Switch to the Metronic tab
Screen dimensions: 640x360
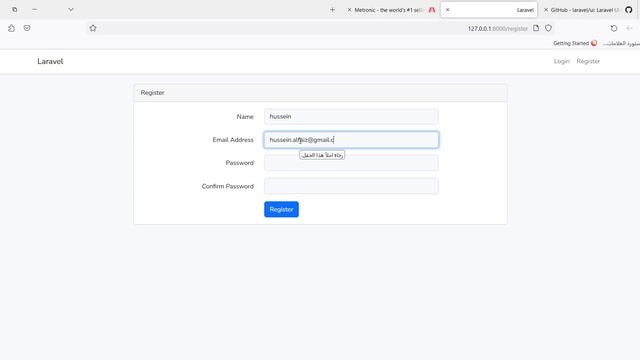pyautogui.click(x=391, y=10)
